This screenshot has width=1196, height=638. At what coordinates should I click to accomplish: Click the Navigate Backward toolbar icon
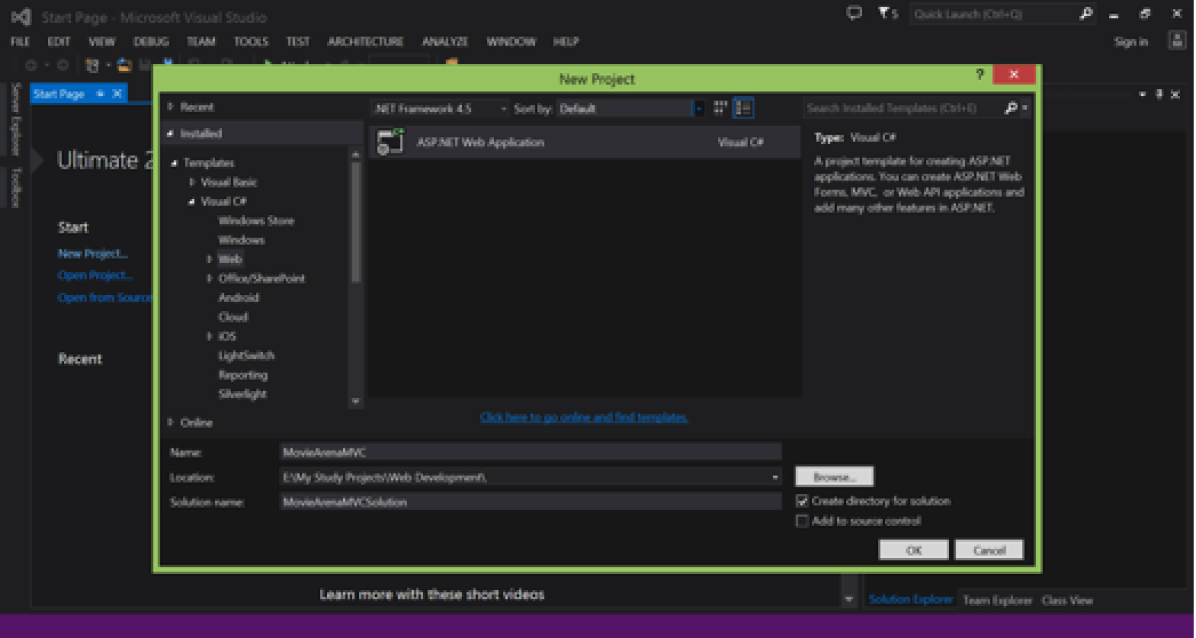click(x=31, y=66)
